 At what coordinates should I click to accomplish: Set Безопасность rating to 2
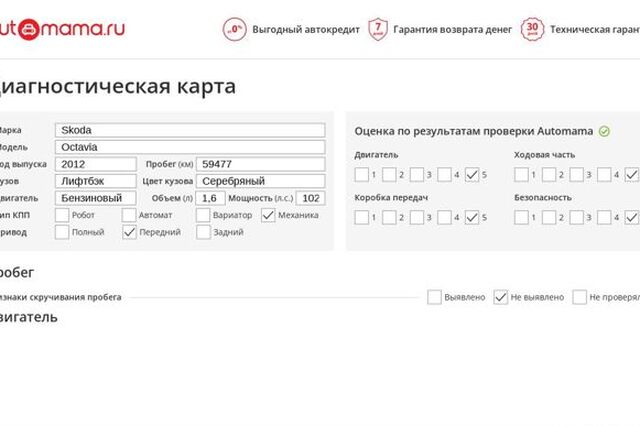tap(549, 217)
